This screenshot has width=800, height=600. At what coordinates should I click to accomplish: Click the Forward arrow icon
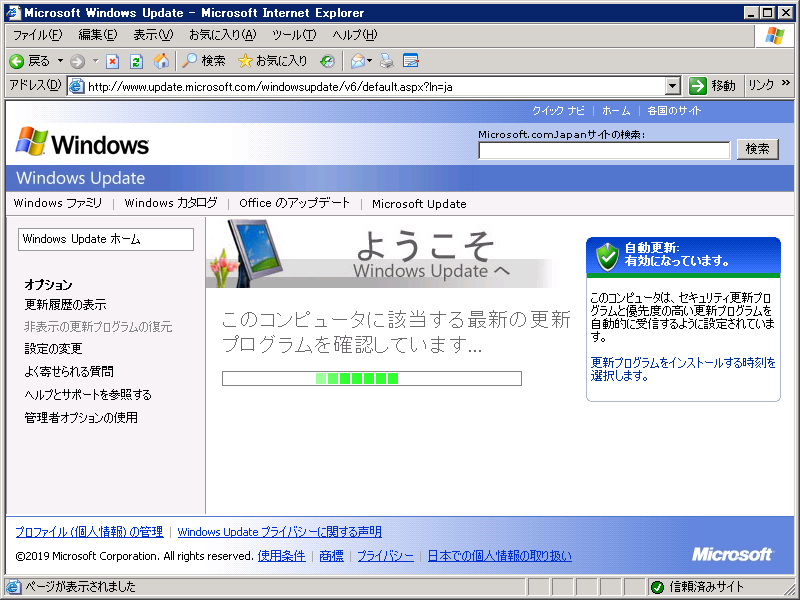click(77, 62)
